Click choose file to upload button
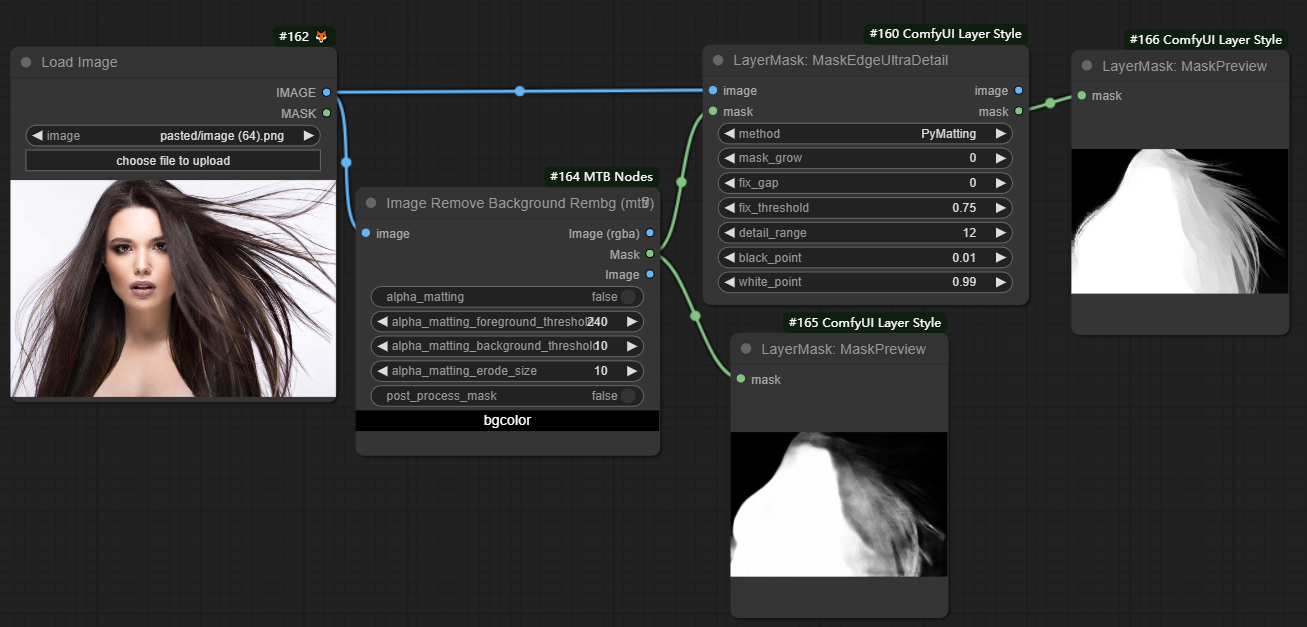The width and height of the screenshot is (1307, 627). [x=173, y=161]
